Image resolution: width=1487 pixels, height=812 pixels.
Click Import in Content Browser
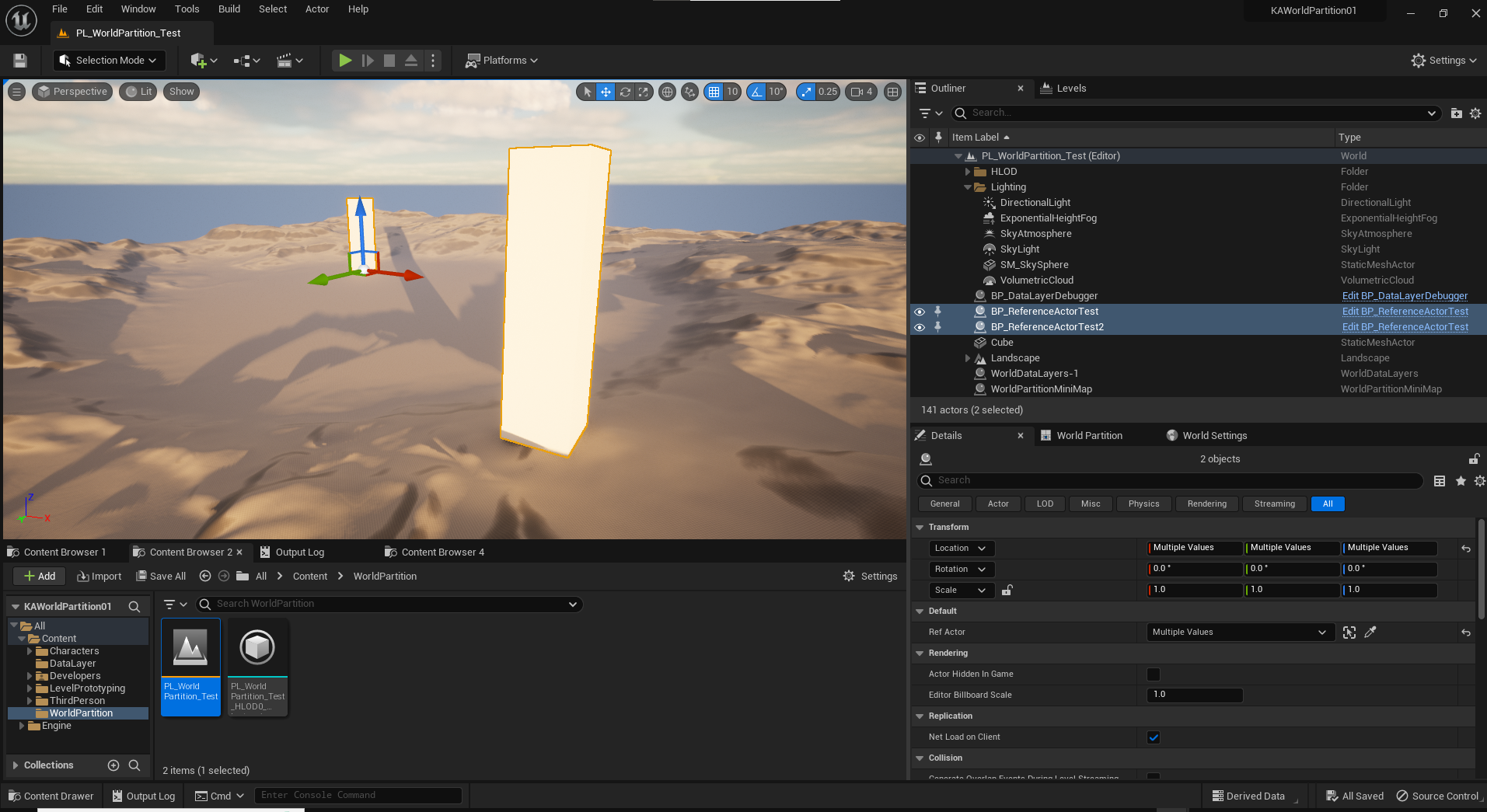[x=99, y=577]
